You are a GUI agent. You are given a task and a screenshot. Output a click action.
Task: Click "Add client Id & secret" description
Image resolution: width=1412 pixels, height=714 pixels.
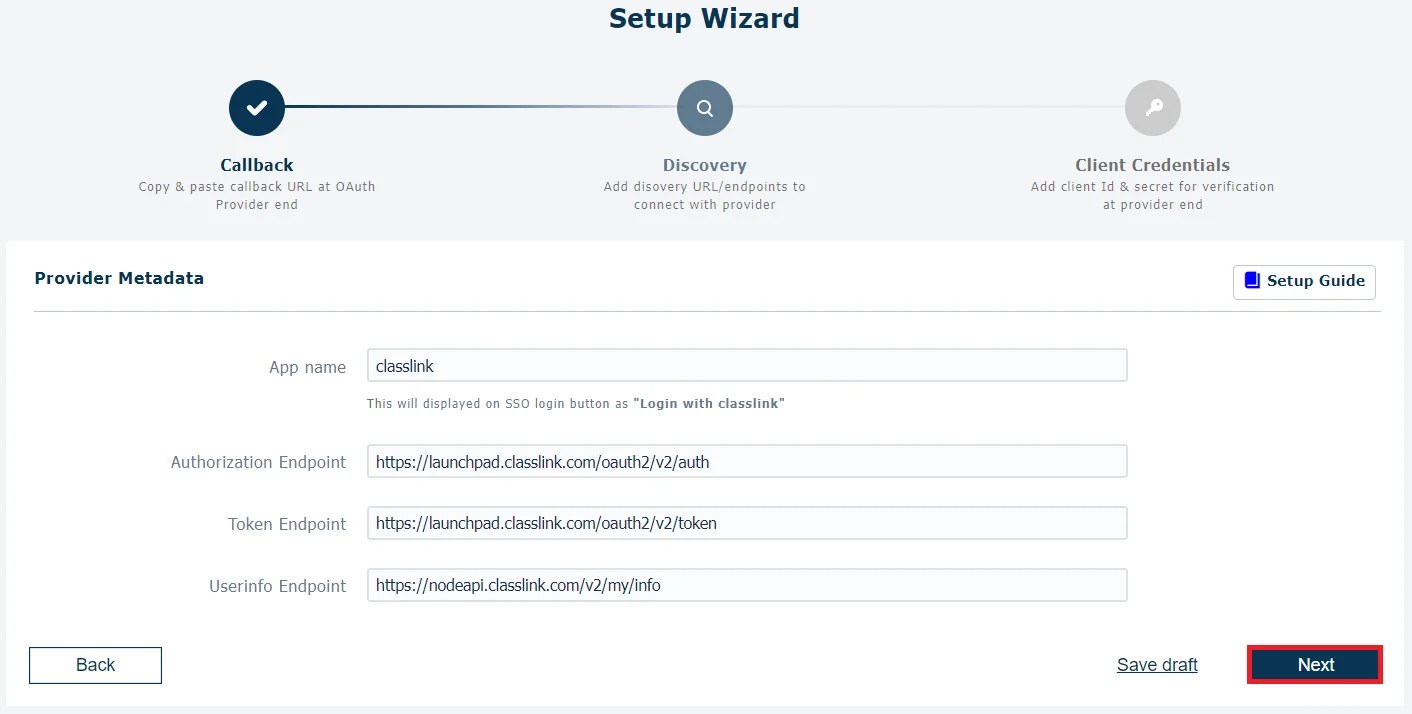click(x=1153, y=195)
